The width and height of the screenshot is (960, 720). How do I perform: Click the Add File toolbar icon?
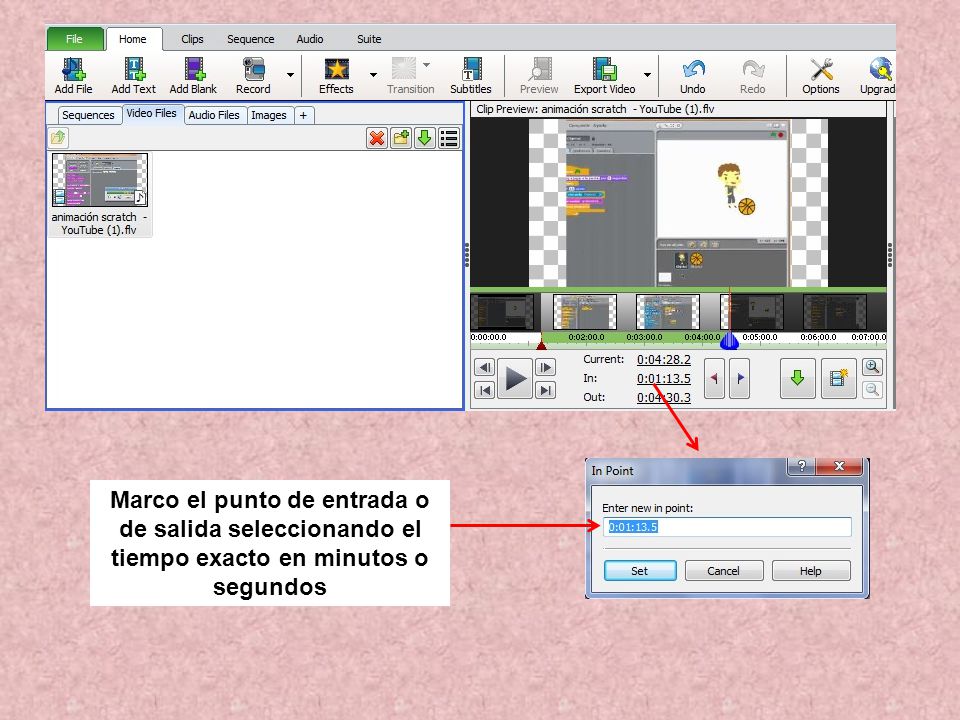click(x=73, y=69)
